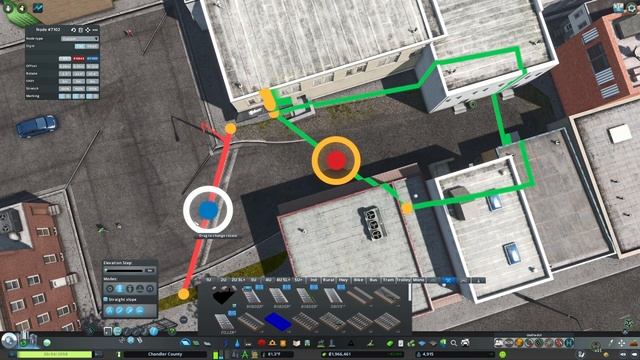Click the first Stretch value field

click(65, 89)
